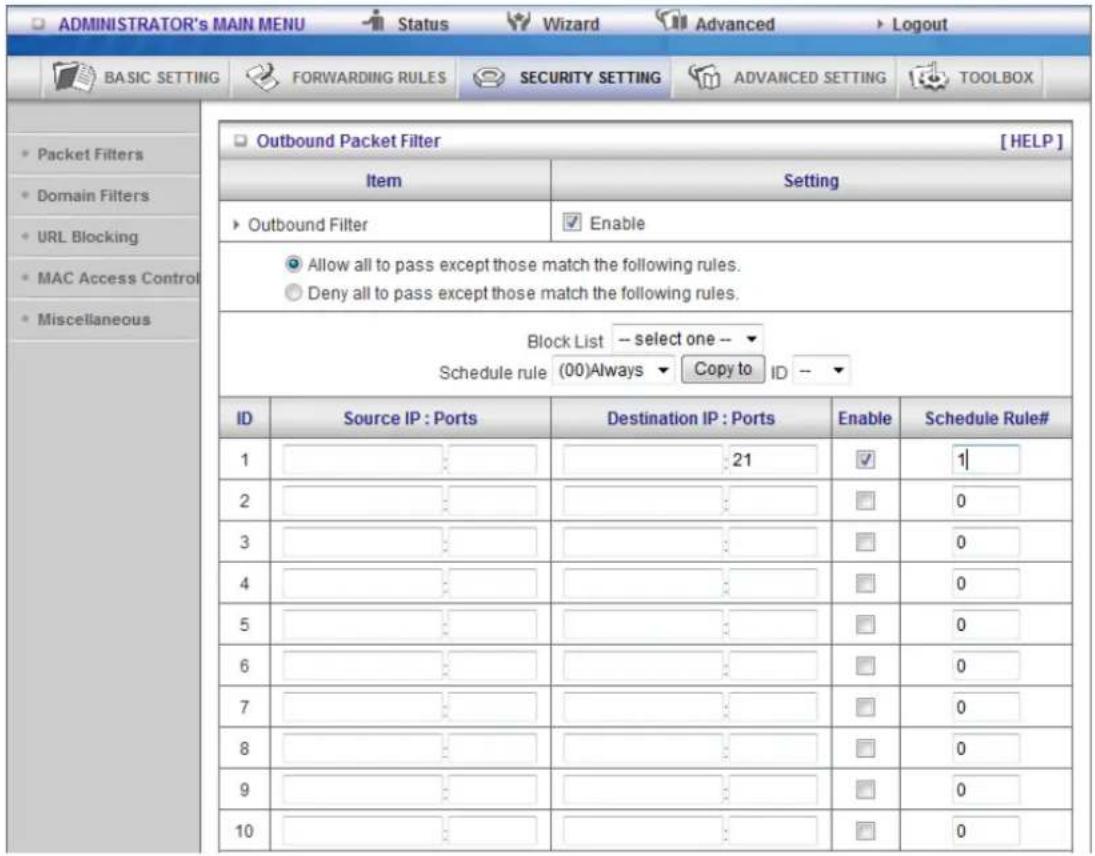Click rule 9 Schedule Rule# field
Image resolution: width=1095 pixels, height=856 pixels.
[985, 790]
